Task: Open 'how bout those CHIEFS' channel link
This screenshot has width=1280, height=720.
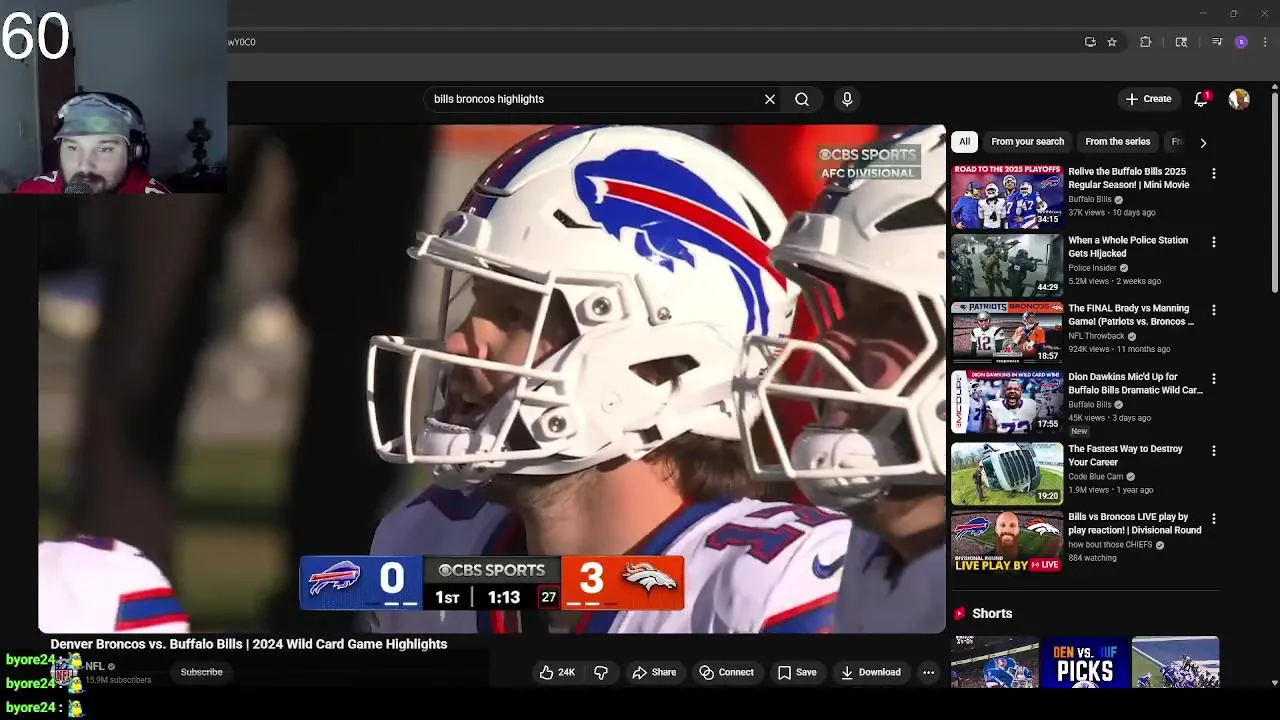Action: click(1110, 545)
